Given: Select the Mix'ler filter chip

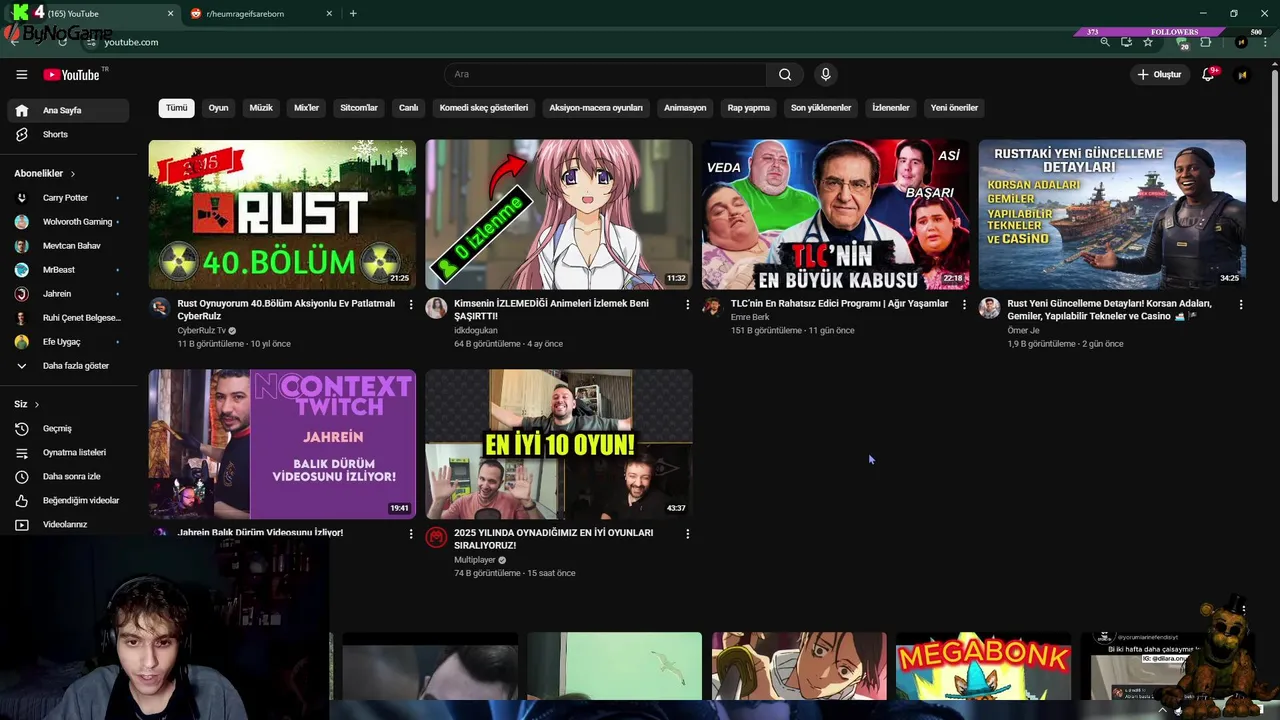Looking at the screenshot, I should point(306,108).
